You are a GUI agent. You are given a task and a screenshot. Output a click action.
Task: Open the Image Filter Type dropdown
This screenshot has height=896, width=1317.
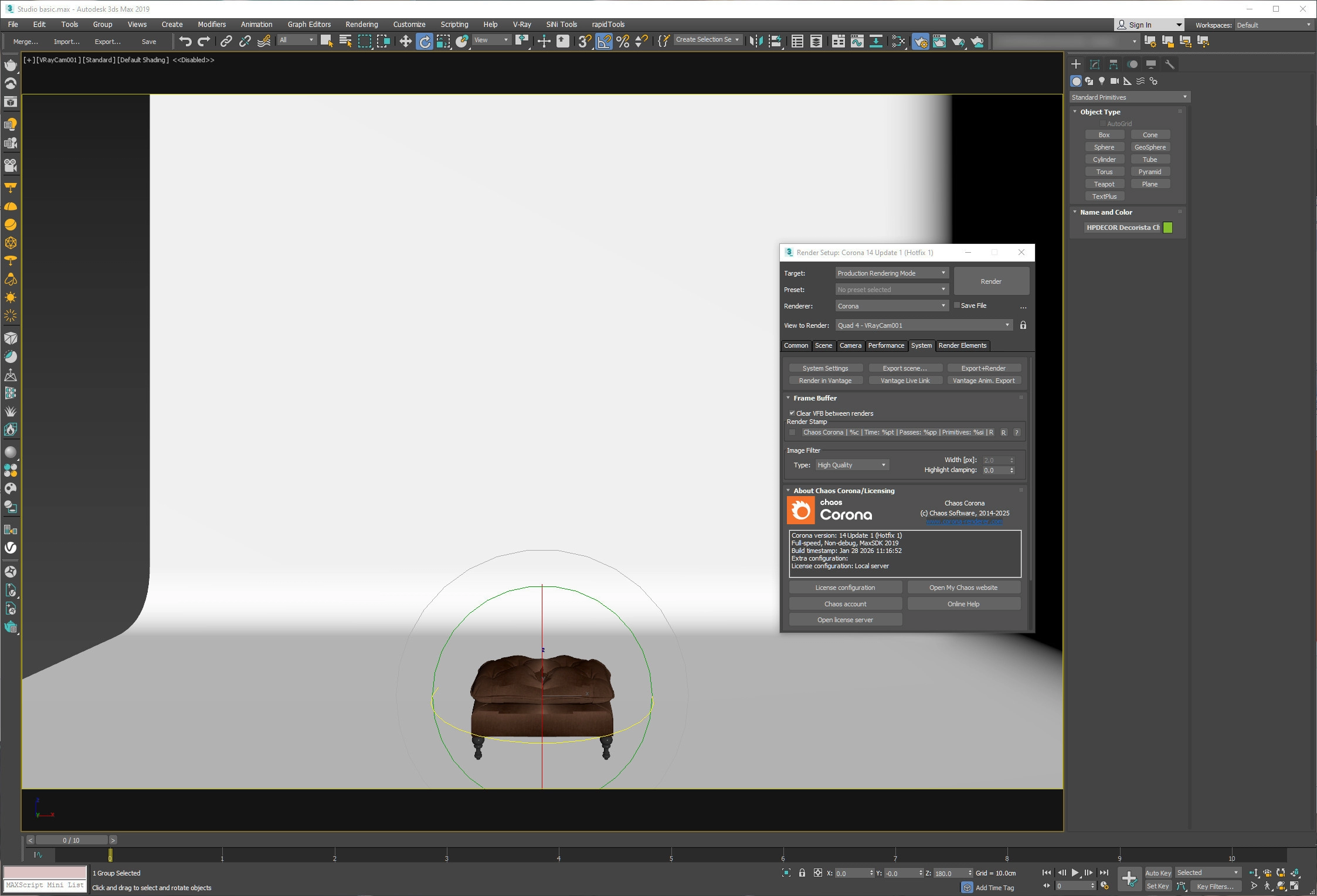pos(851,465)
